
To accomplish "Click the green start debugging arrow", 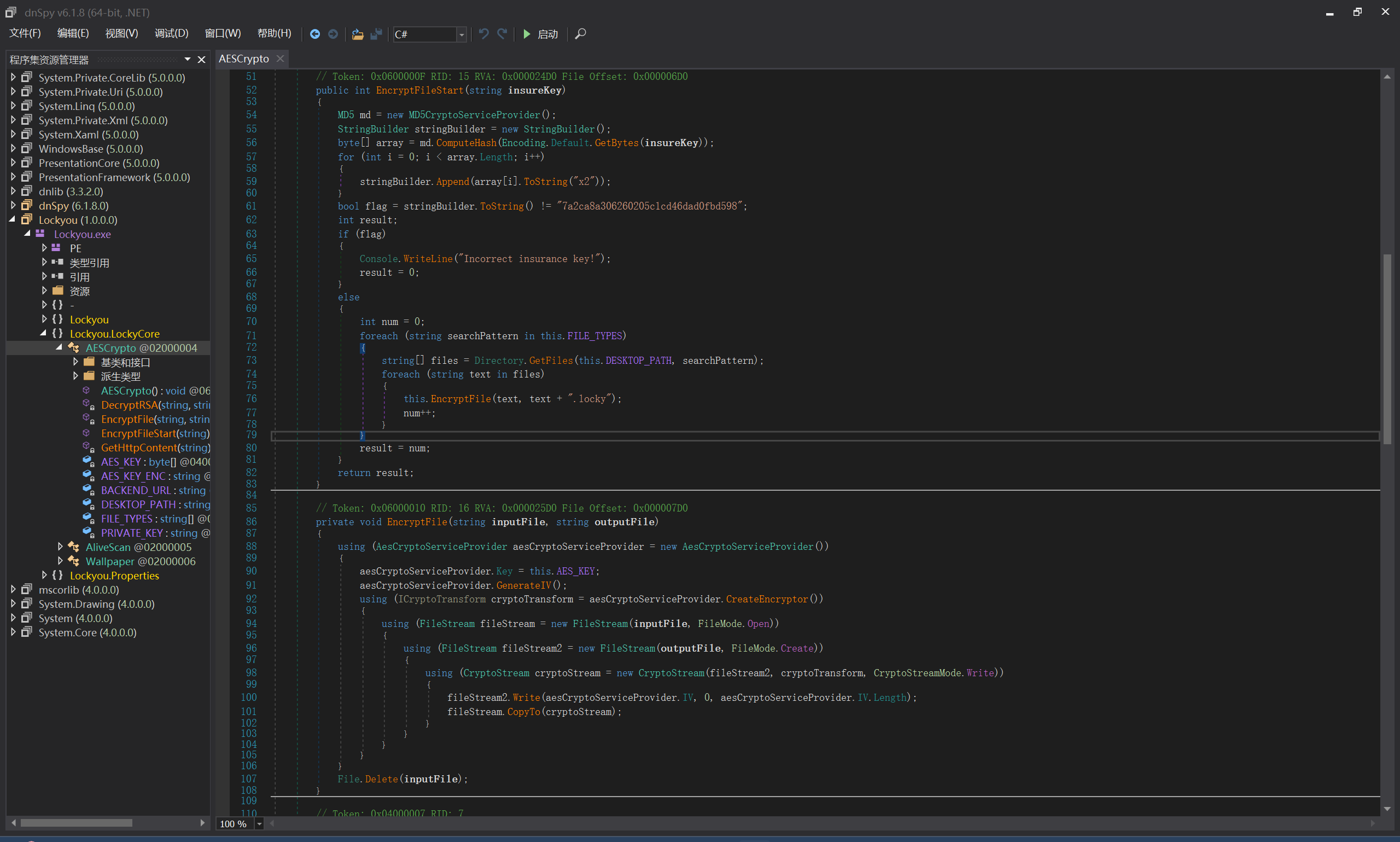I will click(x=527, y=34).
